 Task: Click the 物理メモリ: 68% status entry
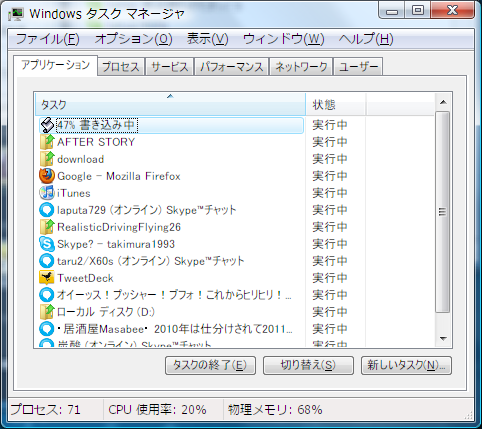275,410
